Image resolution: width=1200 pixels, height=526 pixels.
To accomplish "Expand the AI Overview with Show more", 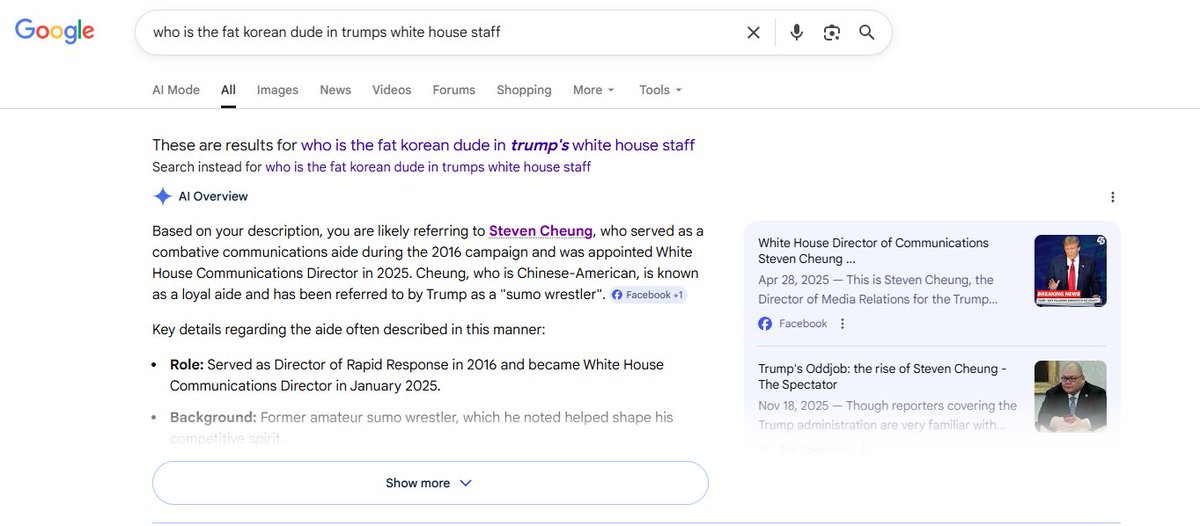I will (x=430, y=483).
